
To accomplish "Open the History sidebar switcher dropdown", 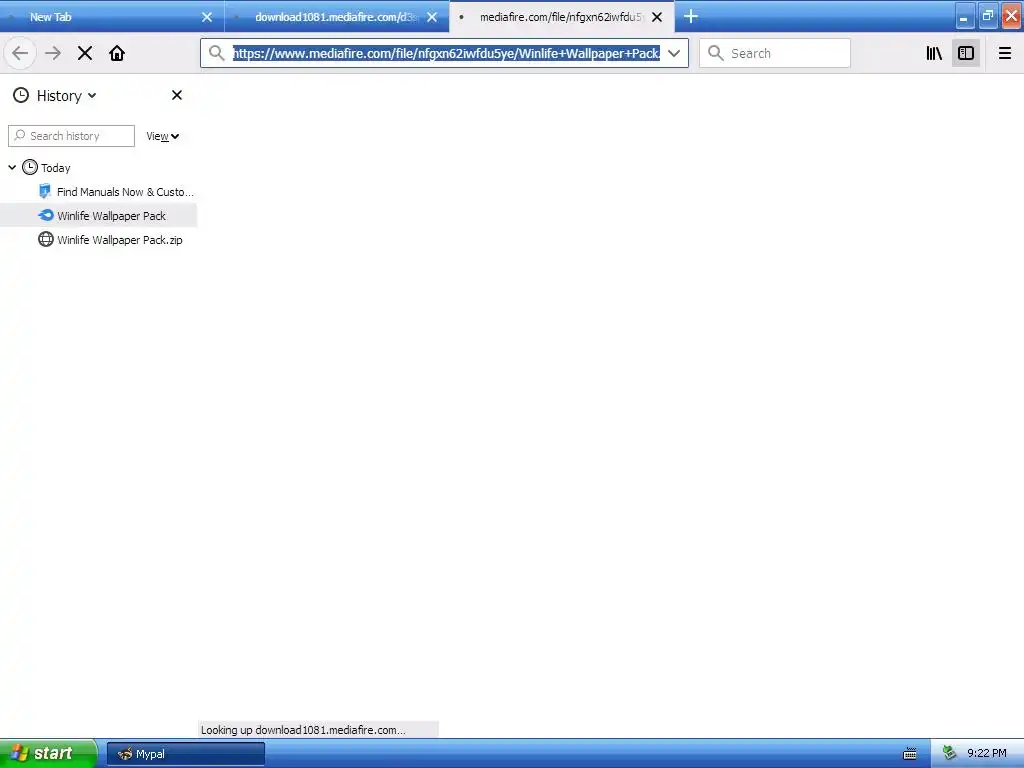I will click(66, 96).
